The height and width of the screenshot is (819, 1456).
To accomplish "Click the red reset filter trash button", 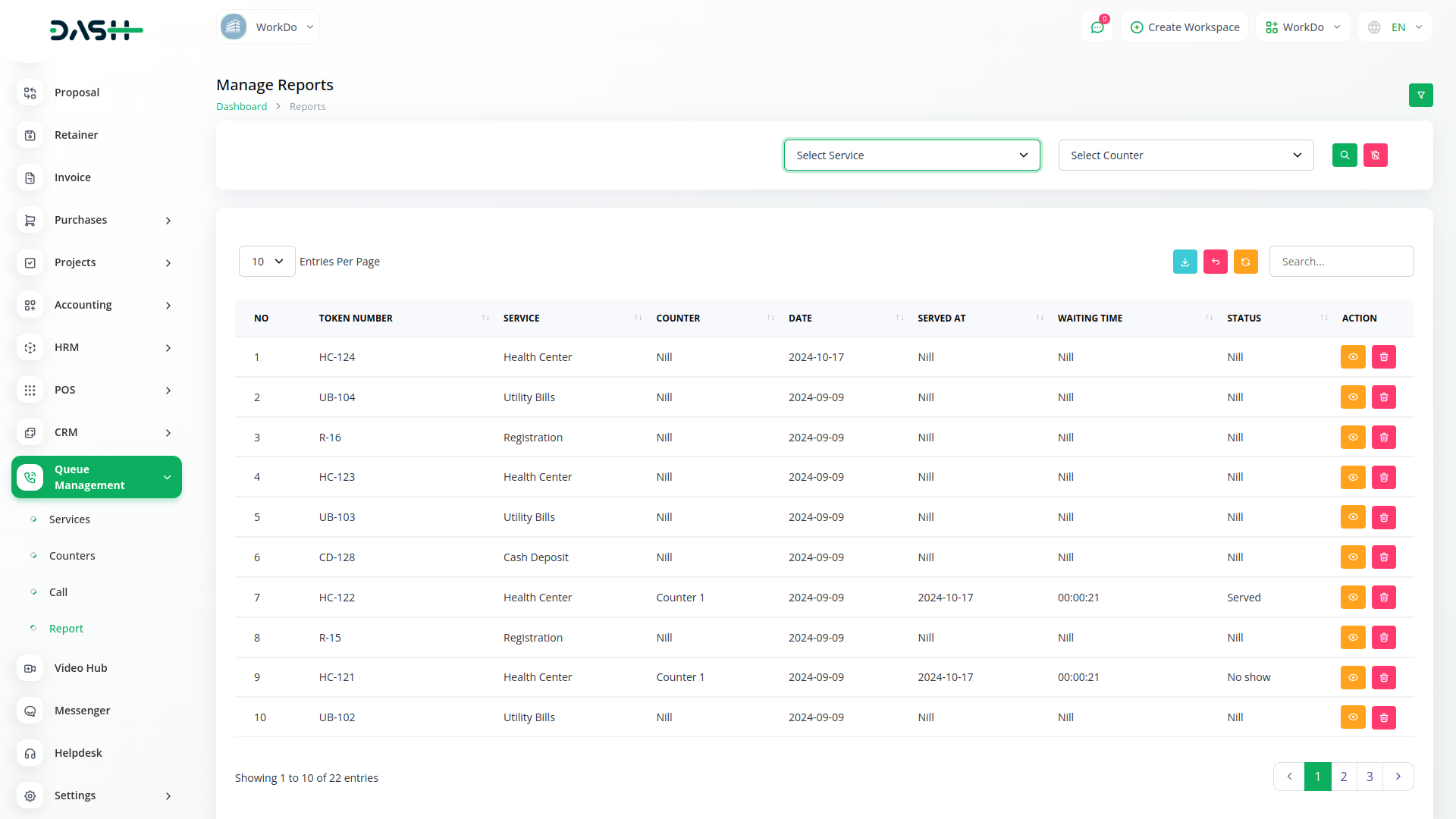I will coord(1375,155).
